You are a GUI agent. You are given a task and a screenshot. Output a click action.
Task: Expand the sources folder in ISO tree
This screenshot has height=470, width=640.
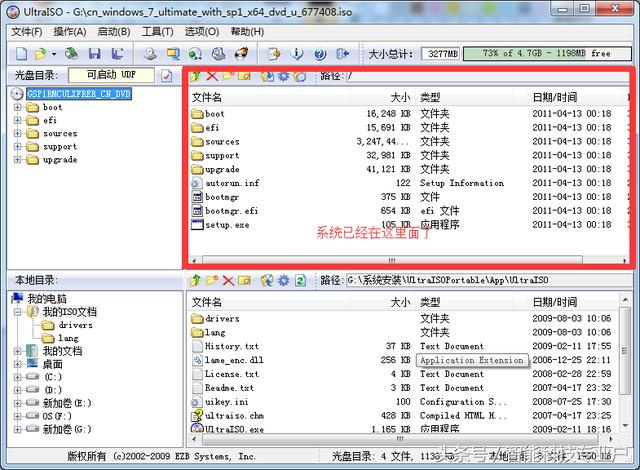click(18, 133)
